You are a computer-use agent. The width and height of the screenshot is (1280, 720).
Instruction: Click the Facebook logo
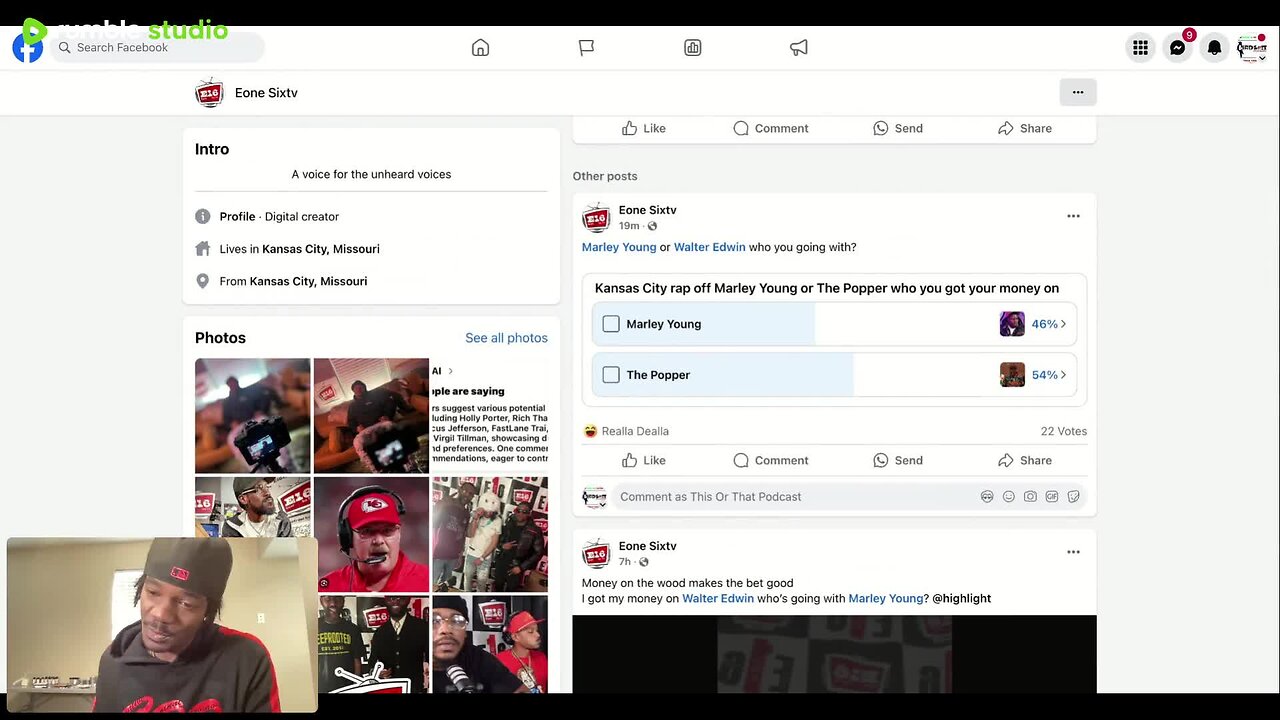coord(27,48)
